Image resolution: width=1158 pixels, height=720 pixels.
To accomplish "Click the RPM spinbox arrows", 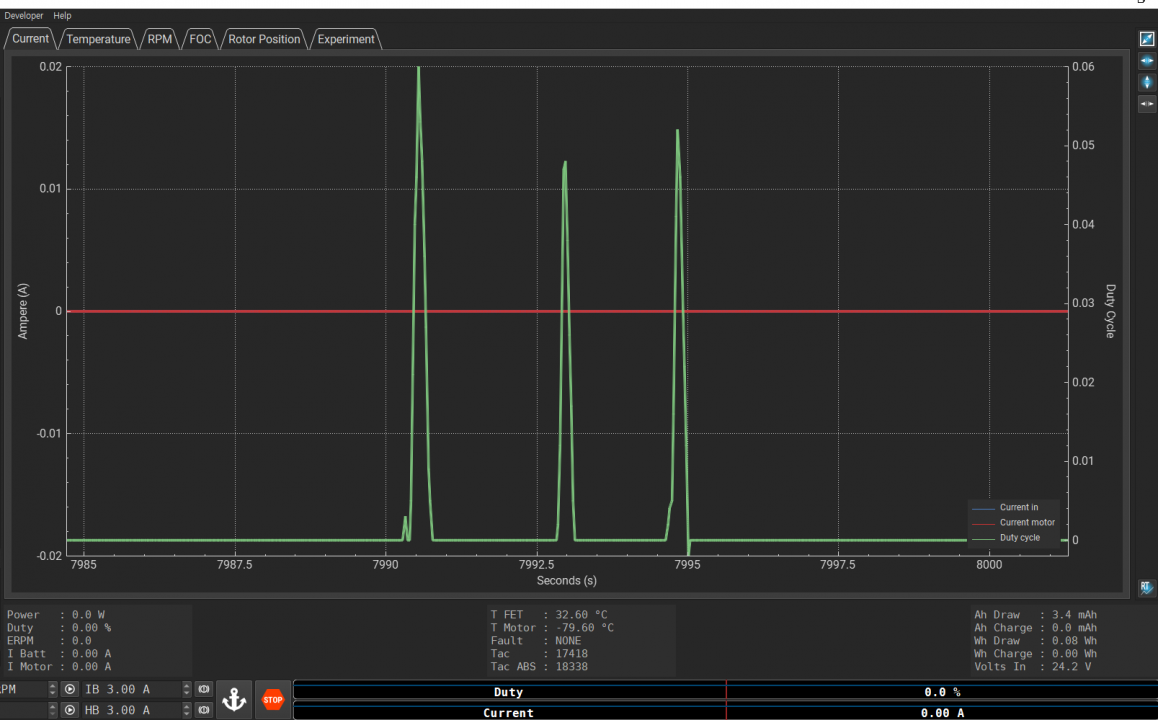I will (52, 689).
